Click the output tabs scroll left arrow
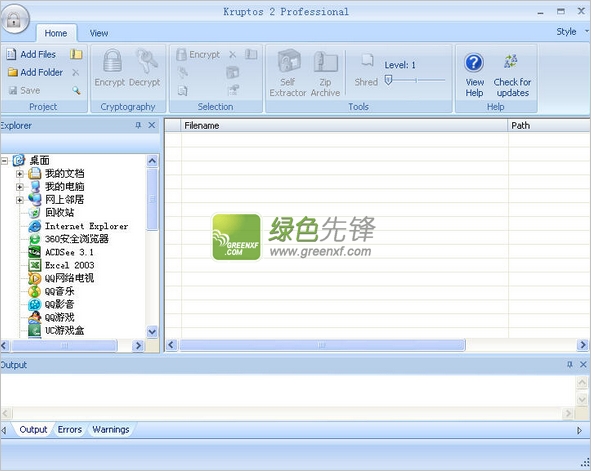 [x=4, y=430]
